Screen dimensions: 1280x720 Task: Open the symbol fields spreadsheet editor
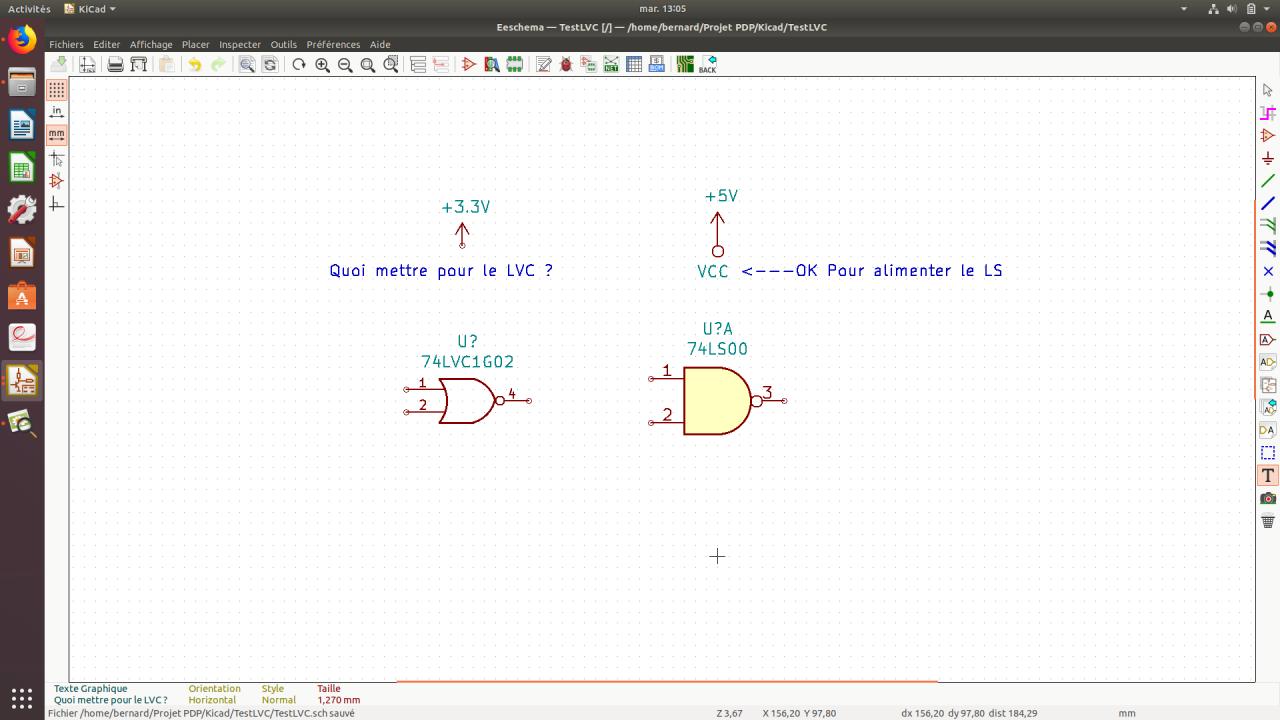pyautogui.click(x=634, y=65)
